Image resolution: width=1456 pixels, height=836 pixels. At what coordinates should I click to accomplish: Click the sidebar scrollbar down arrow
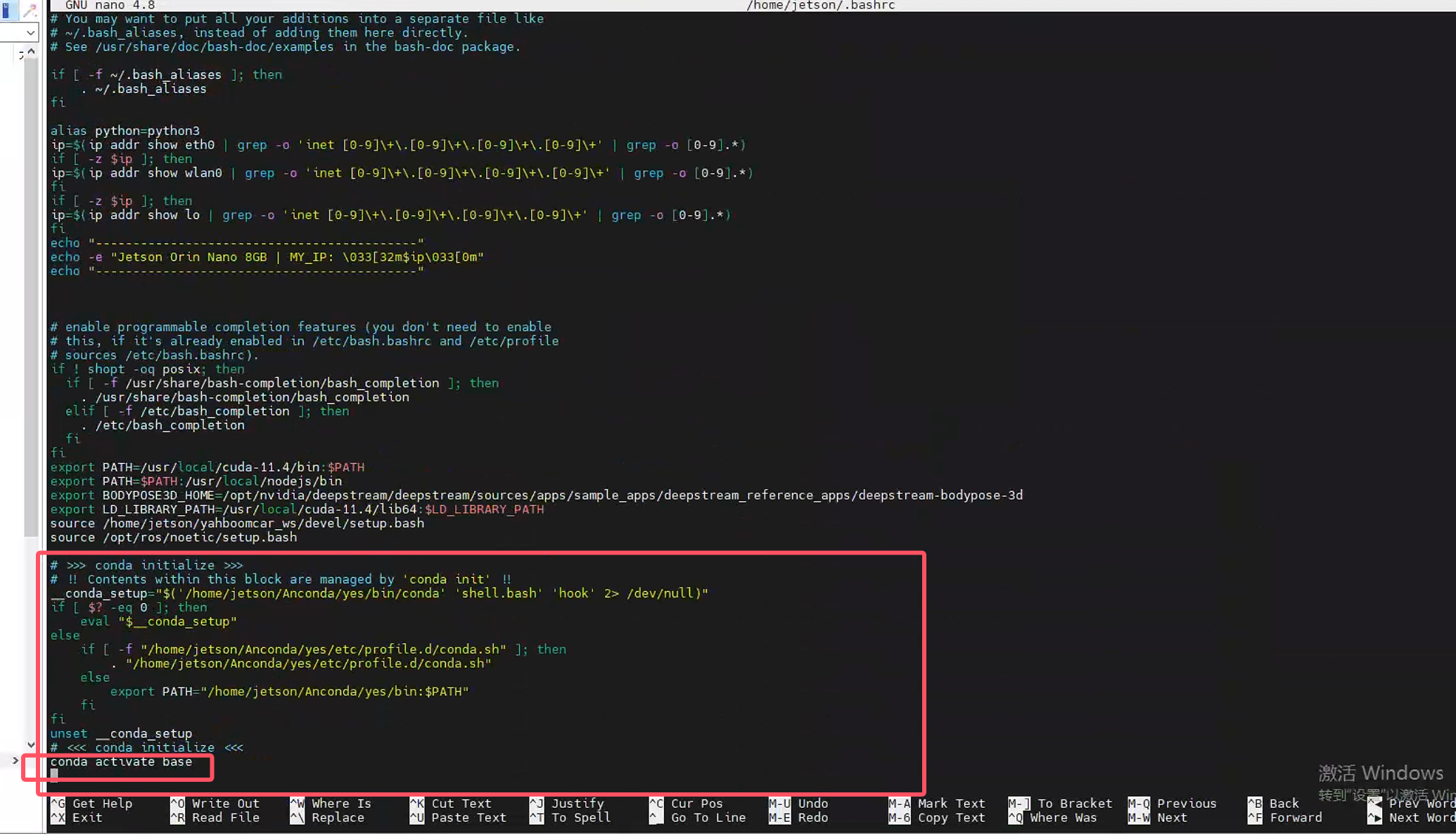[31, 745]
